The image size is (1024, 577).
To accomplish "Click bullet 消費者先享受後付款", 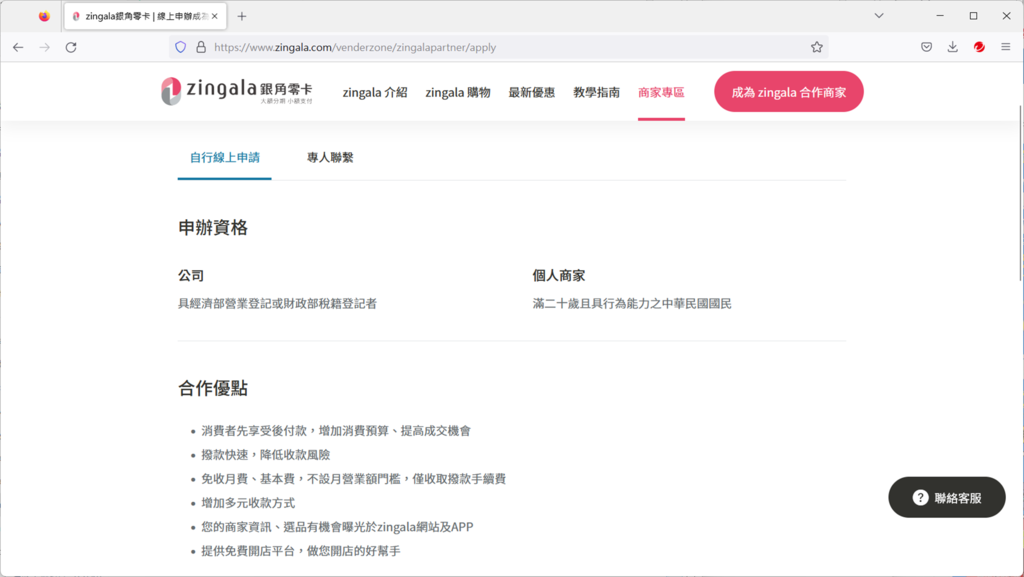I will coord(336,431).
